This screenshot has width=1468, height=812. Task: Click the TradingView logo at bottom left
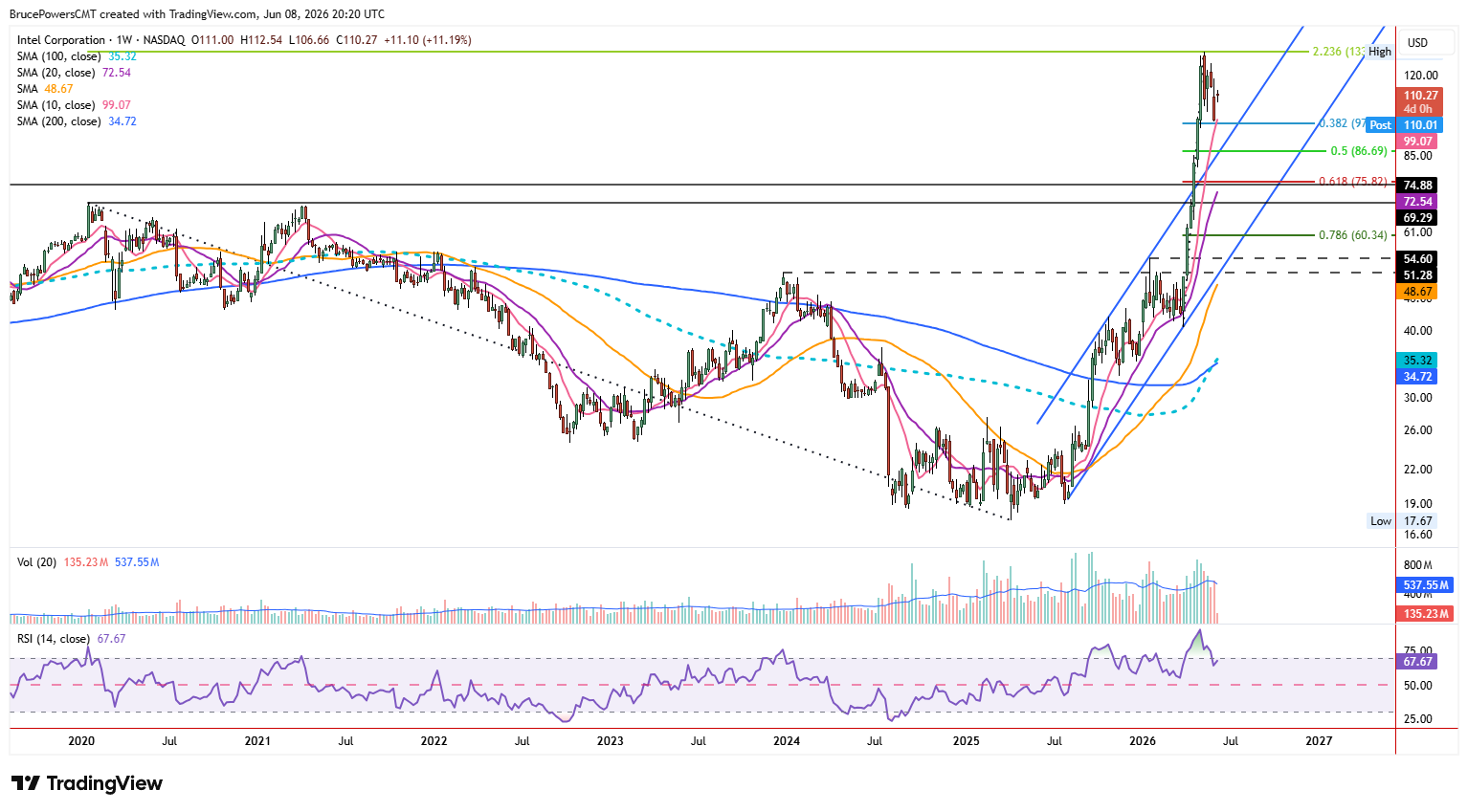click(87, 783)
